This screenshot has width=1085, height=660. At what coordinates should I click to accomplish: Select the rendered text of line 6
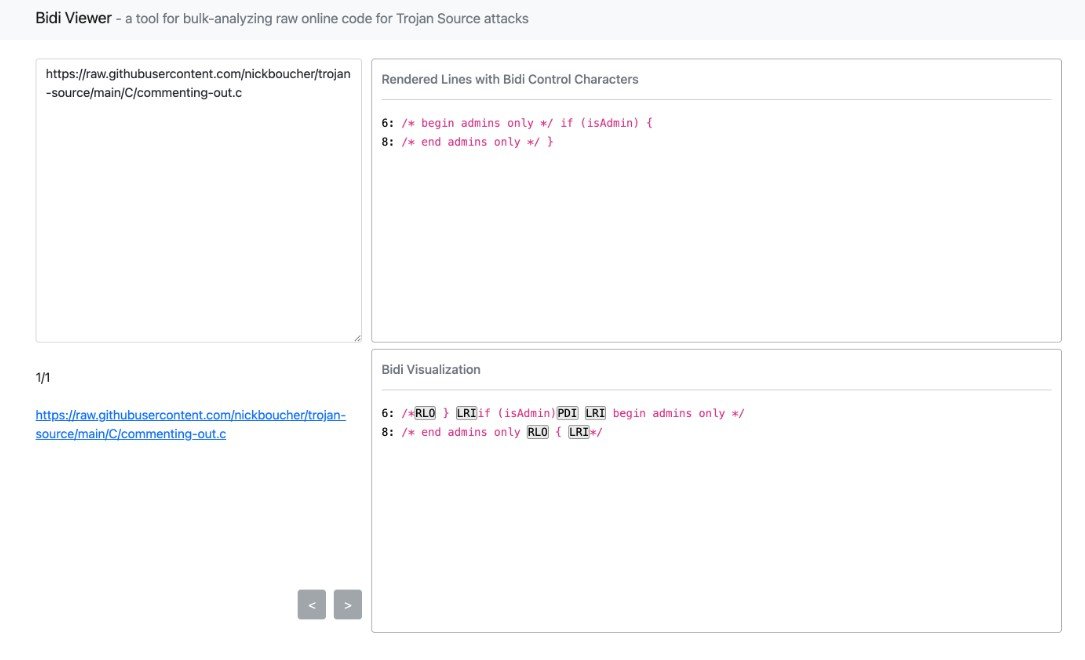pyautogui.click(x=520, y=122)
